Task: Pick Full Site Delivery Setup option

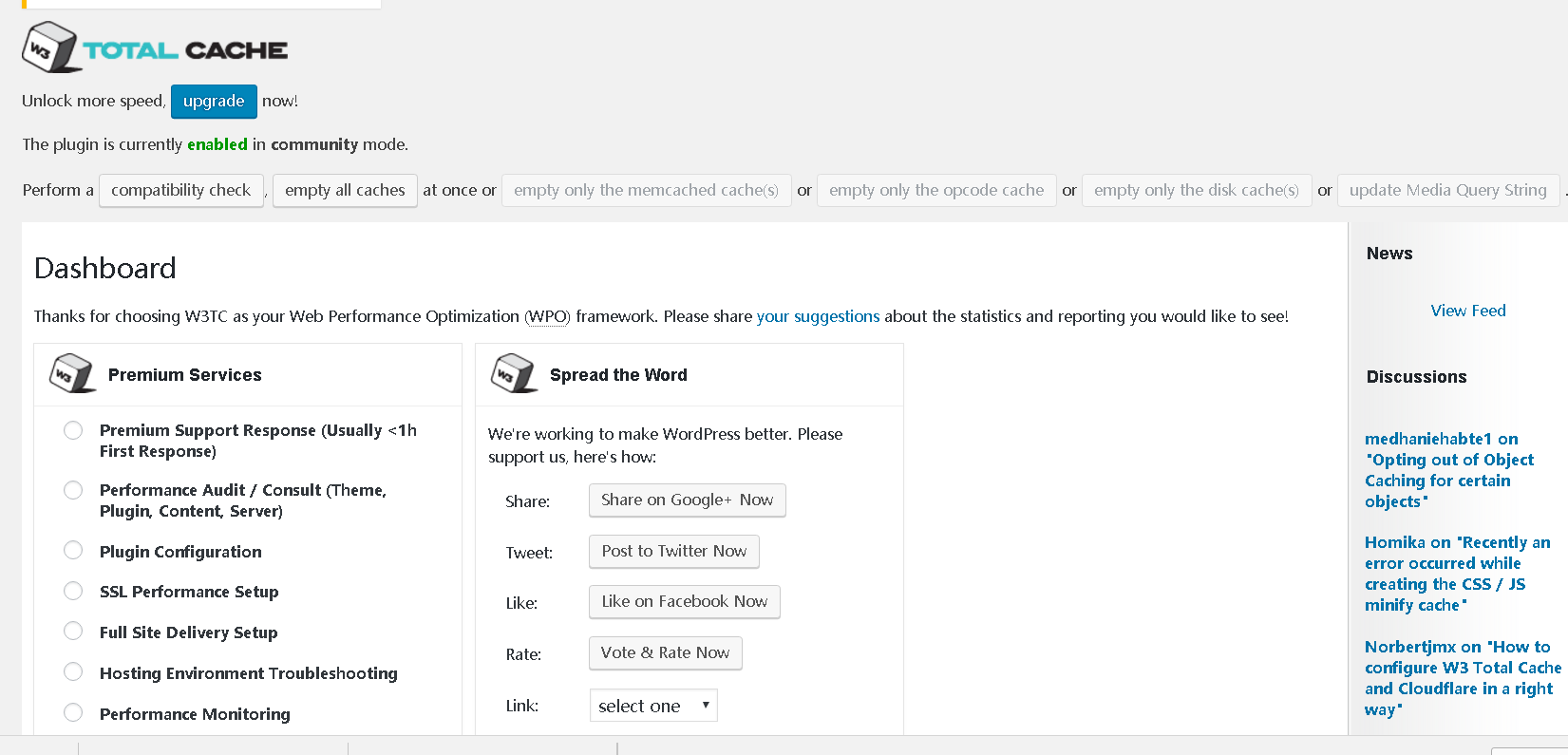Action: pyautogui.click(x=73, y=632)
